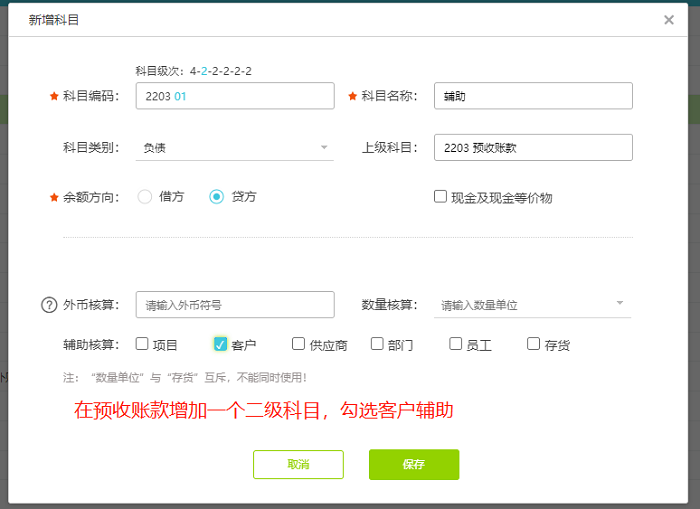Click the 上级科目 field
Screen dimensions: 700x509
click(x=534, y=148)
